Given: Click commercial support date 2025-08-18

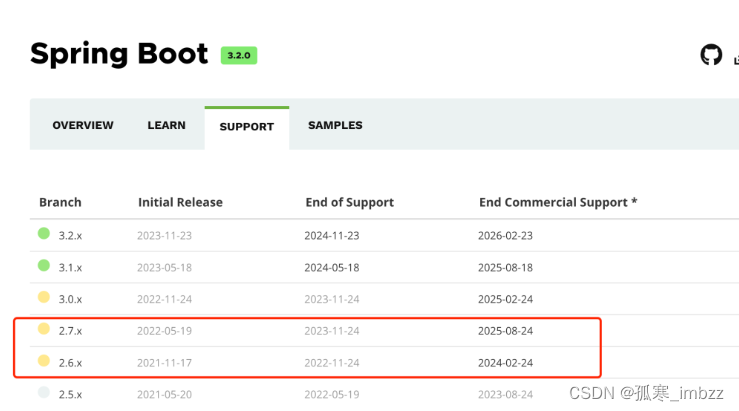Looking at the screenshot, I should [505, 268].
